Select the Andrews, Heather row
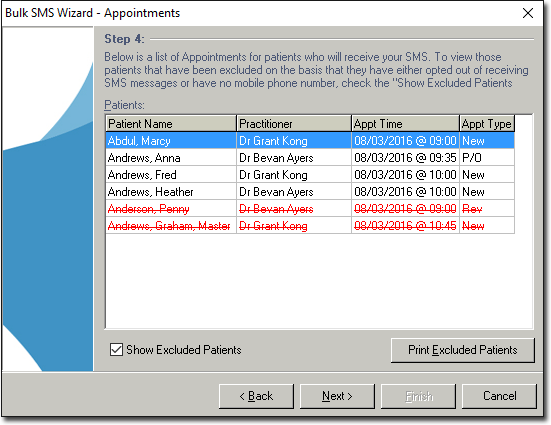This screenshot has width=551, height=425. (310, 192)
